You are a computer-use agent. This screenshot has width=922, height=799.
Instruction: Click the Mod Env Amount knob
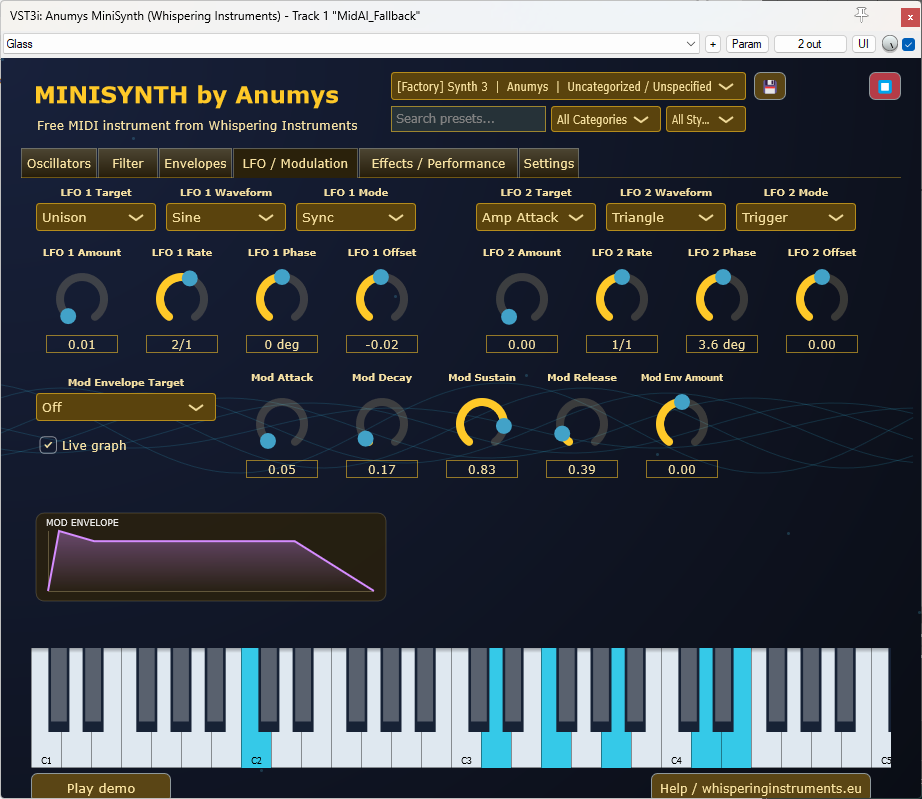(x=682, y=422)
